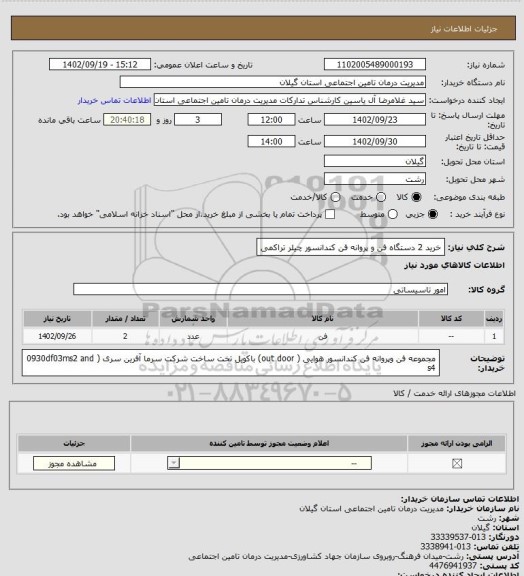Select the کالا radio button
Screen dimensions: 524x576
pos(416,197)
